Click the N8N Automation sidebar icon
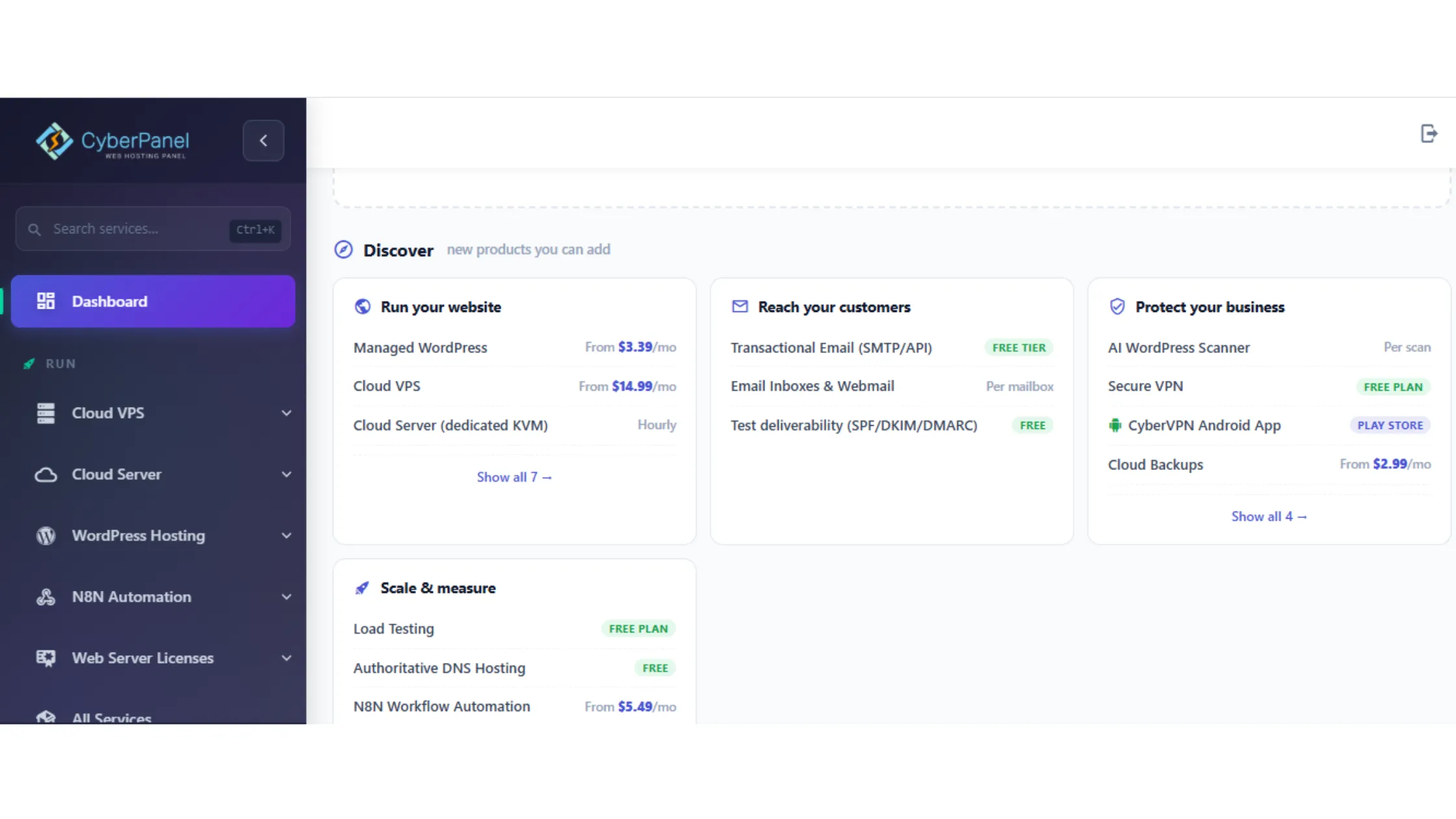This screenshot has width=1456, height=819. click(45, 597)
